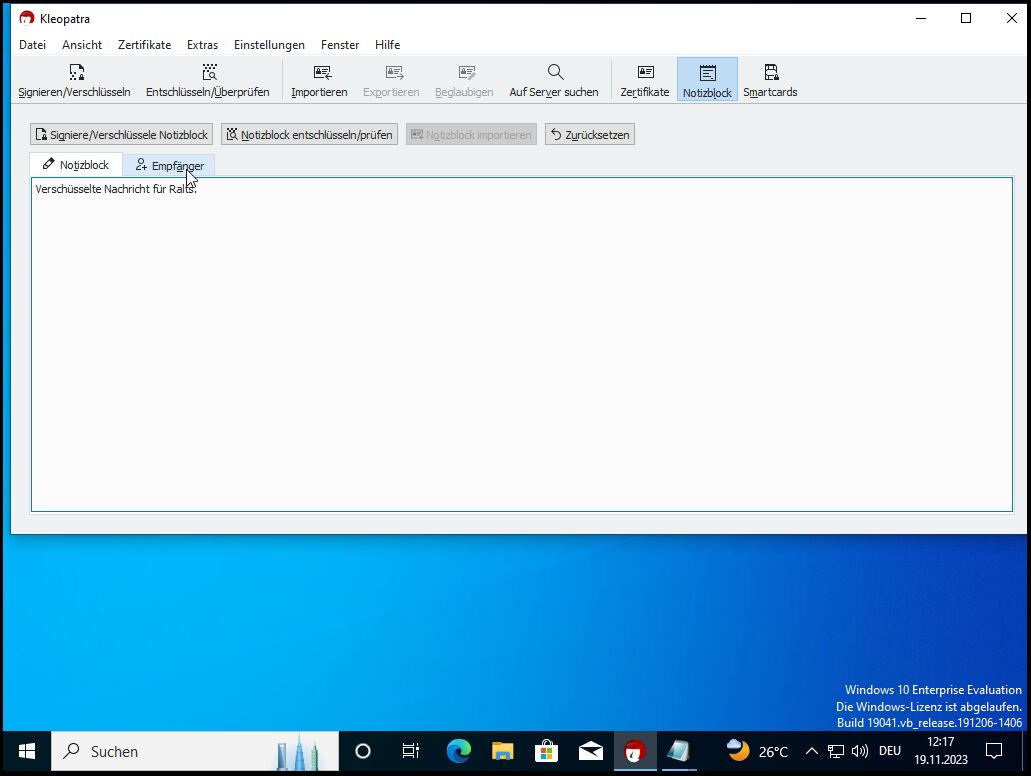Viewport: 1031px width, 776px height.
Task: Click the Importieren toolbar icon
Action: coord(320,80)
